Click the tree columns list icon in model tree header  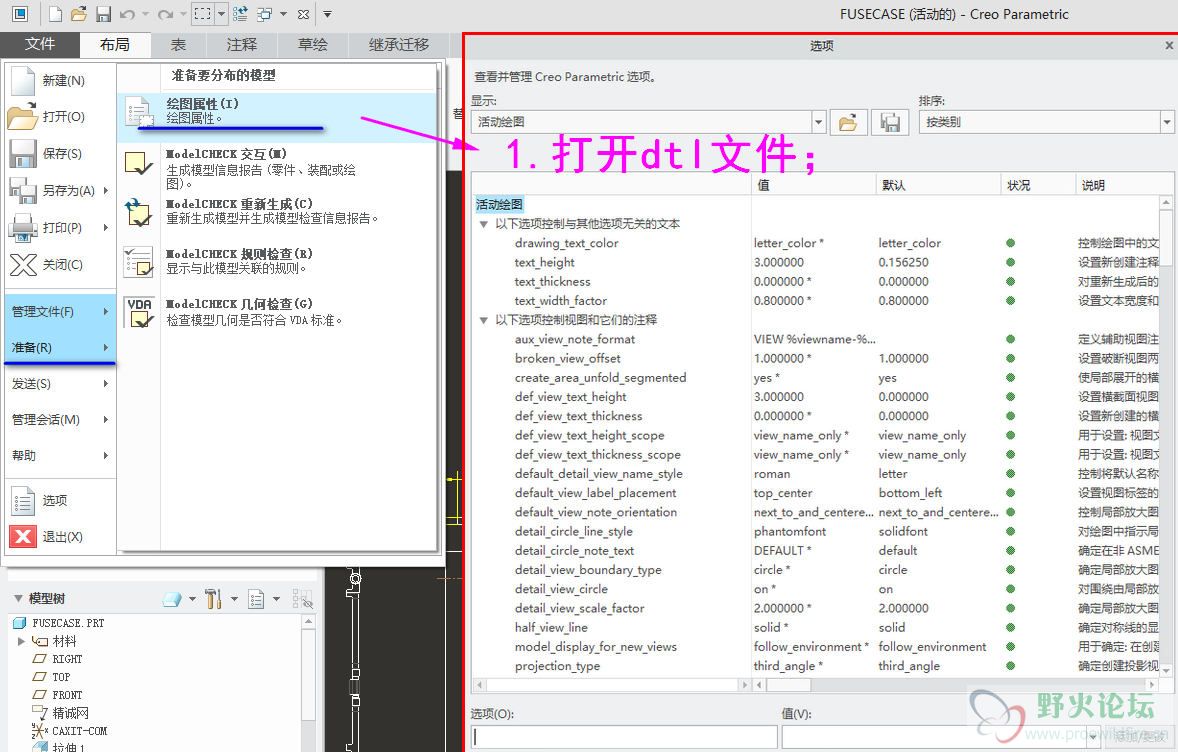pos(256,599)
